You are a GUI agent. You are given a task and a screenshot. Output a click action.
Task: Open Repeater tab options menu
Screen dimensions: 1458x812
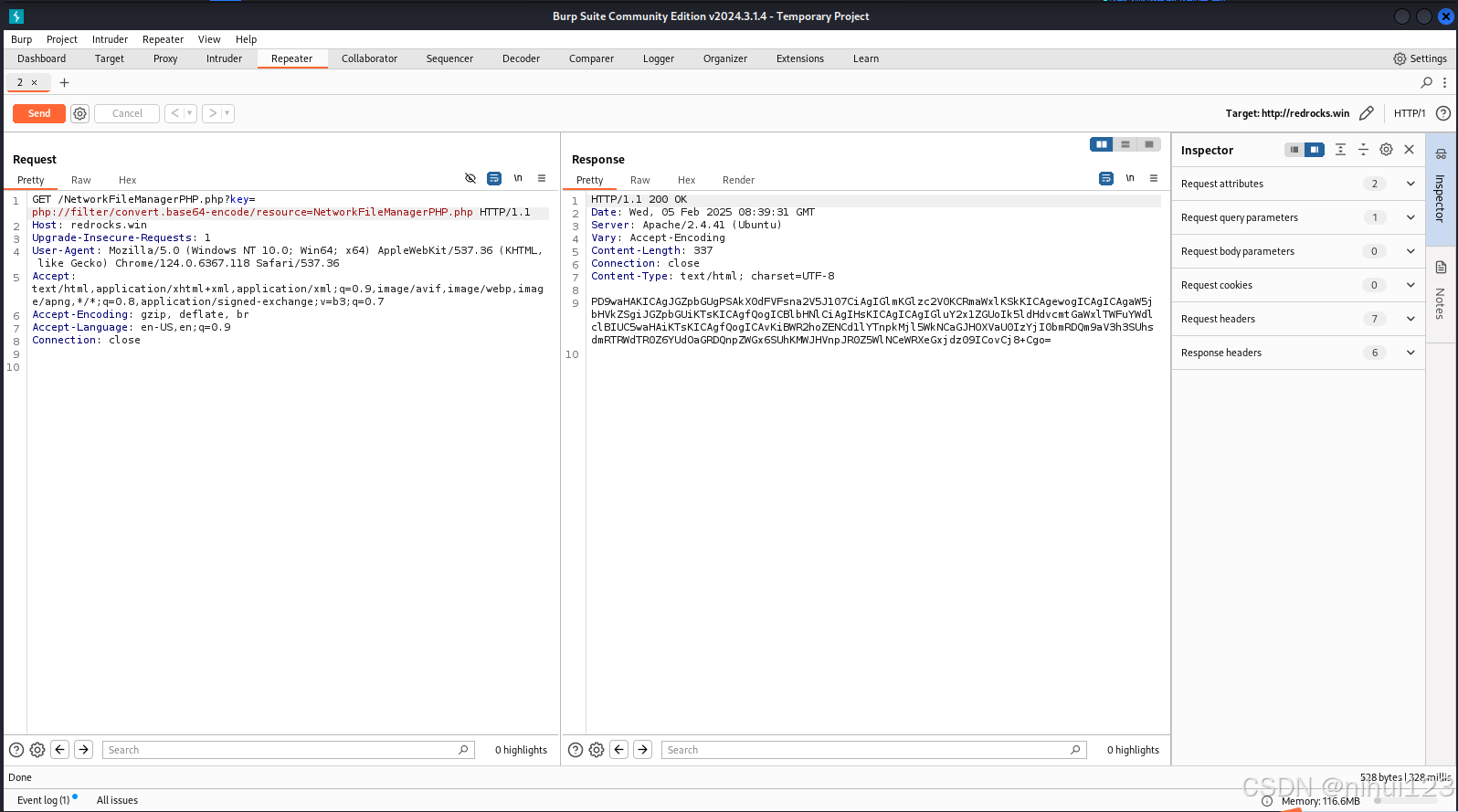tap(1444, 82)
